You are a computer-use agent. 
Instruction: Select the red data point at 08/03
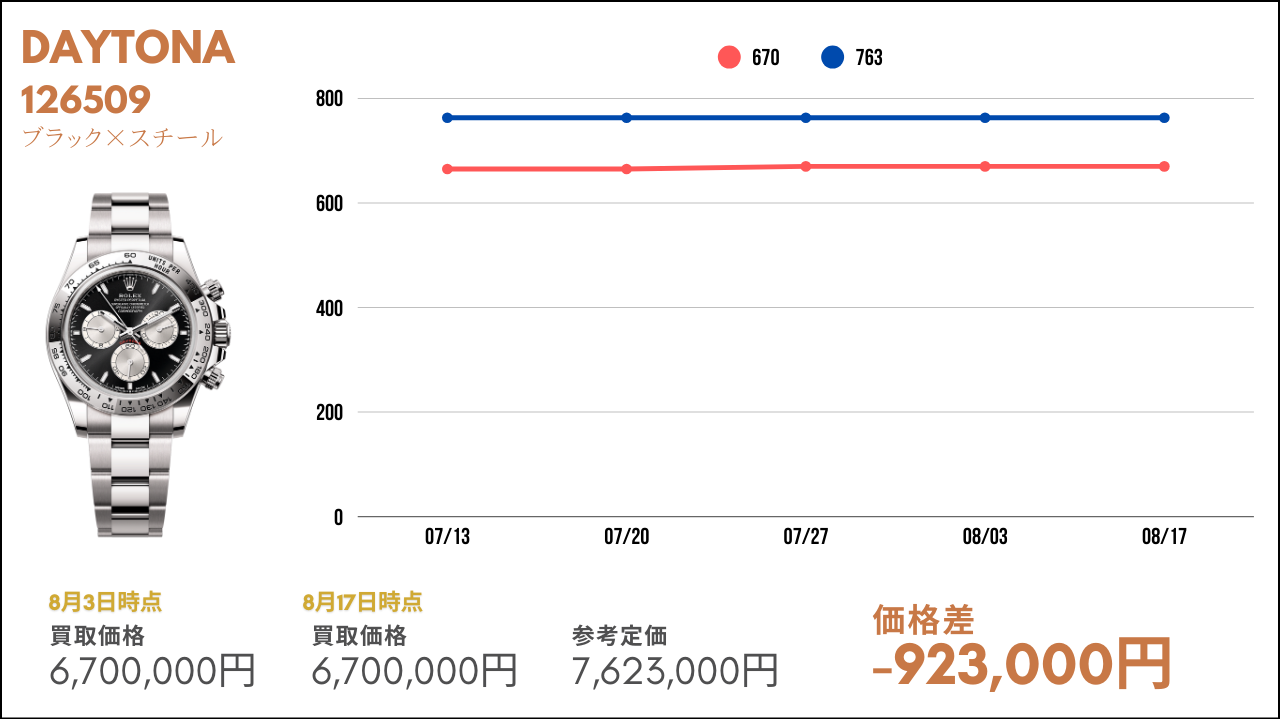pyautogui.click(x=985, y=166)
